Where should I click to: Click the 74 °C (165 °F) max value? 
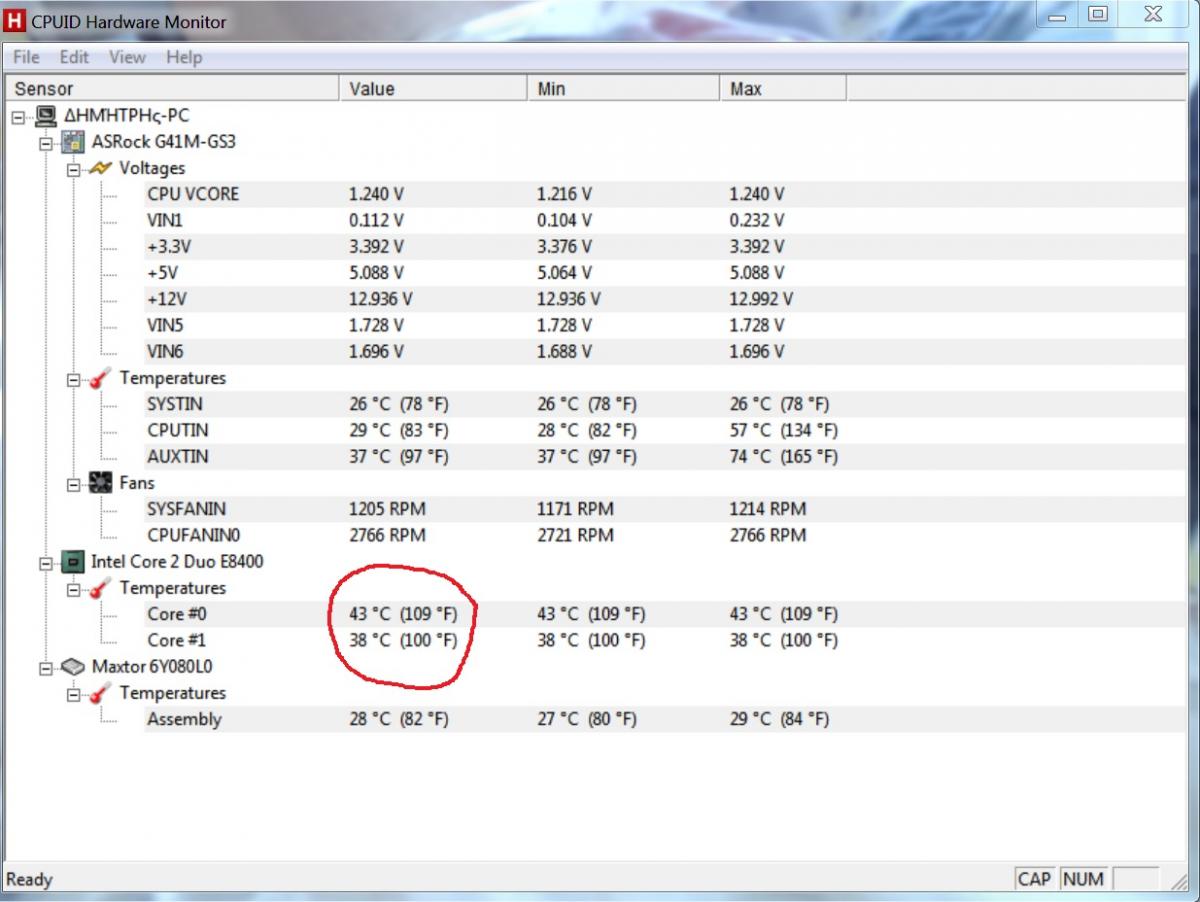[x=783, y=456]
